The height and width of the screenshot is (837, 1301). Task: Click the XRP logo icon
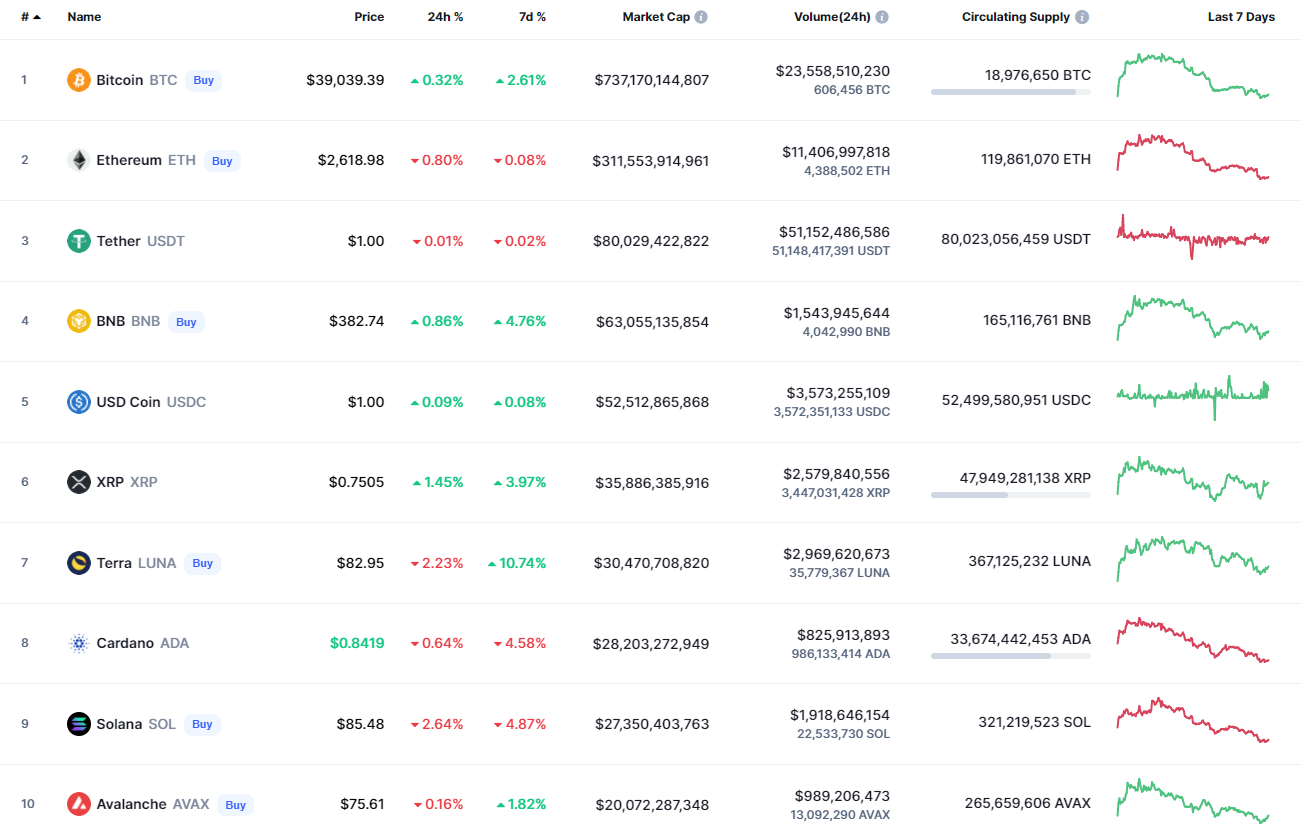tap(79, 482)
